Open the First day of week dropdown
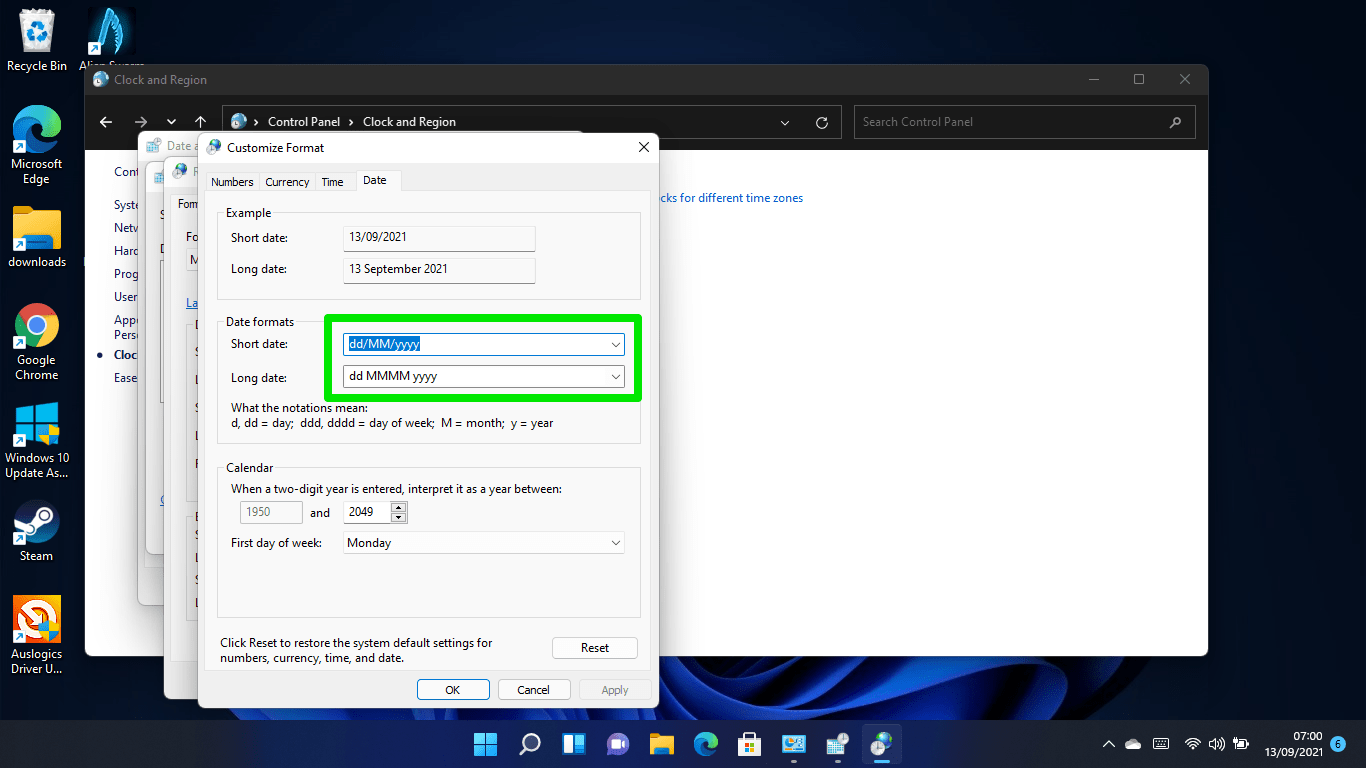The width and height of the screenshot is (1366, 768). (615, 543)
